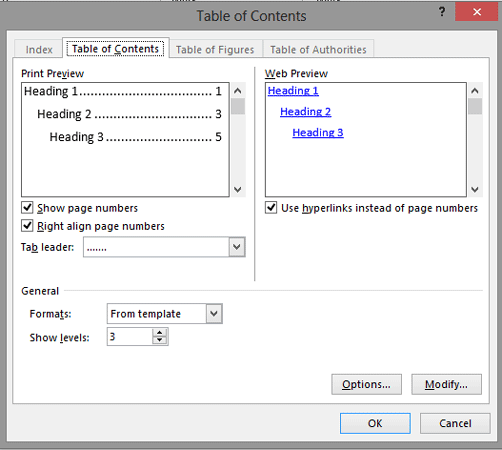Switch to the Index tab
Screen dimensions: 502x450
[x=39, y=50]
